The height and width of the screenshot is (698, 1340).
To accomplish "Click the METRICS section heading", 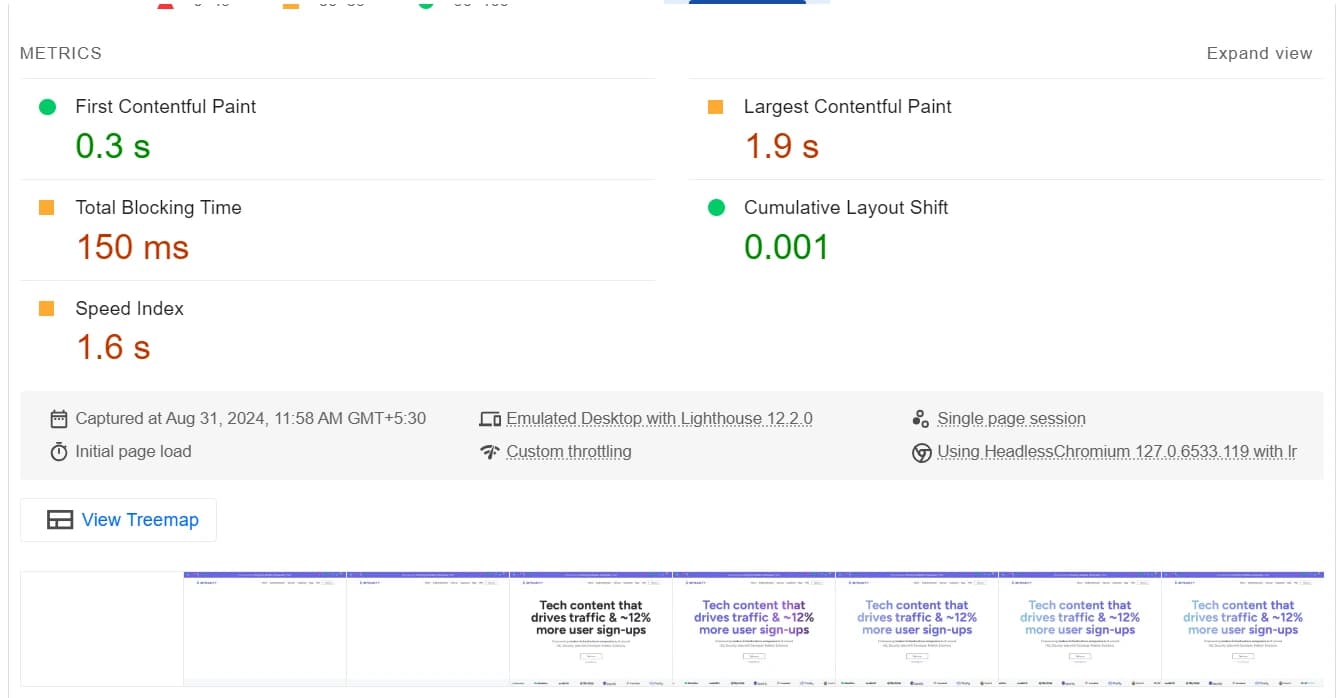I will 61,53.
